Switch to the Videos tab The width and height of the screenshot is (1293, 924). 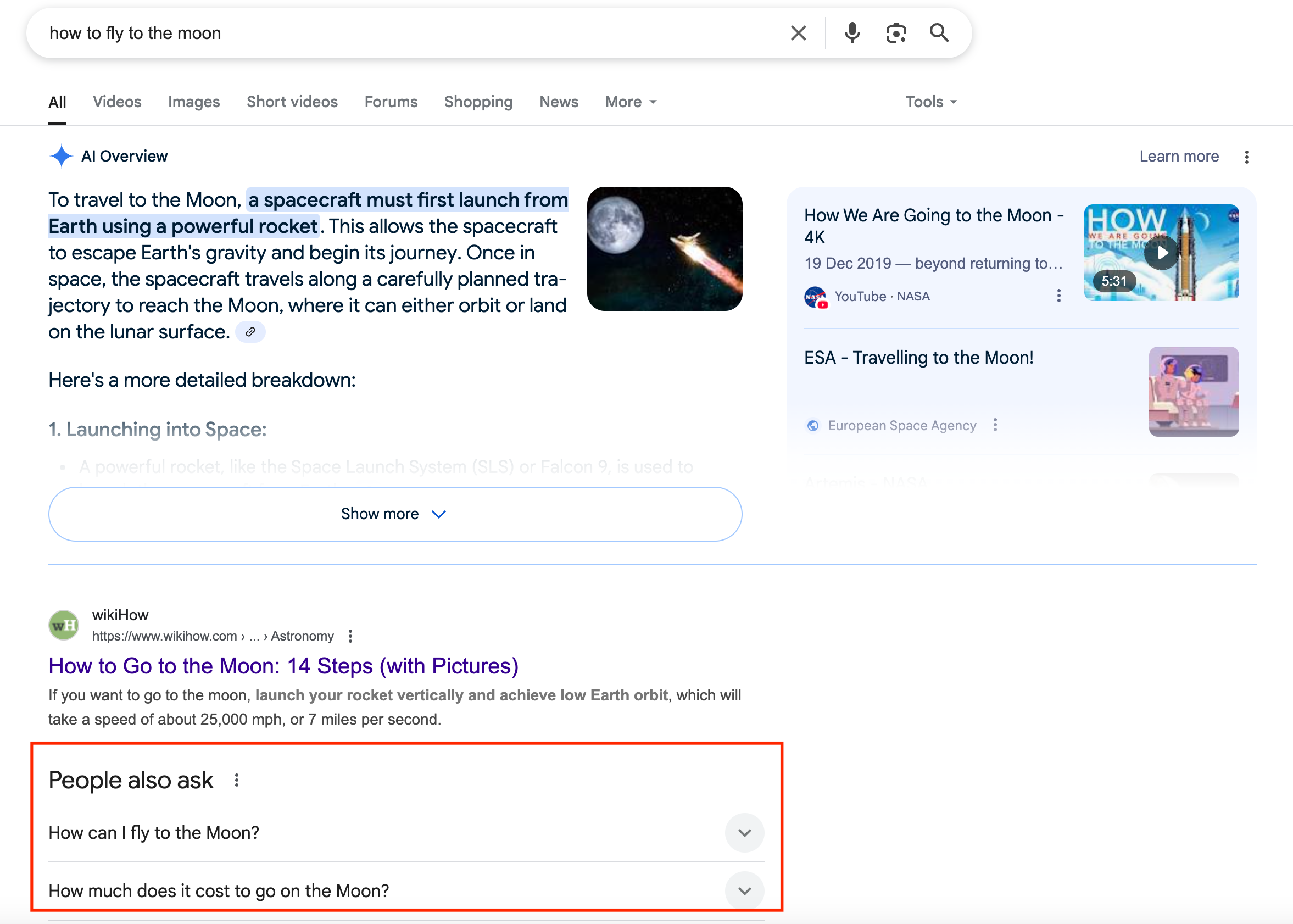(x=117, y=102)
